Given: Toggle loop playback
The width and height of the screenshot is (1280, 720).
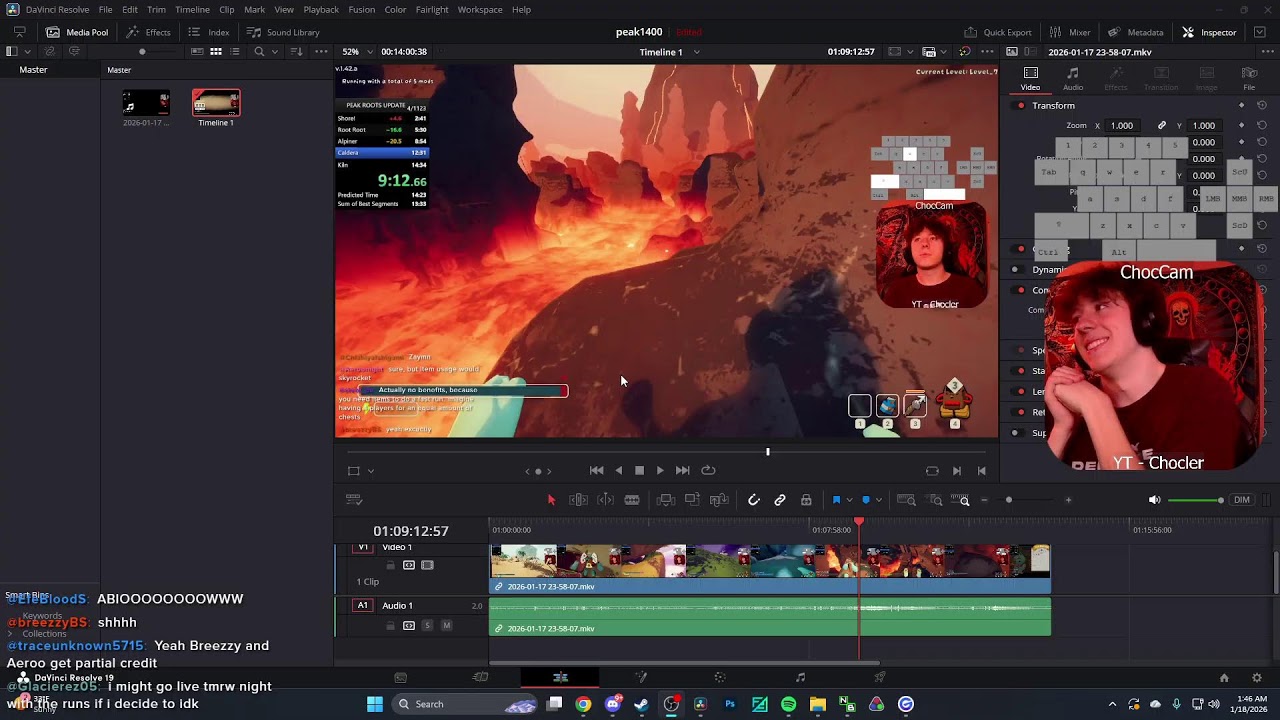Looking at the screenshot, I should pyautogui.click(x=708, y=471).
